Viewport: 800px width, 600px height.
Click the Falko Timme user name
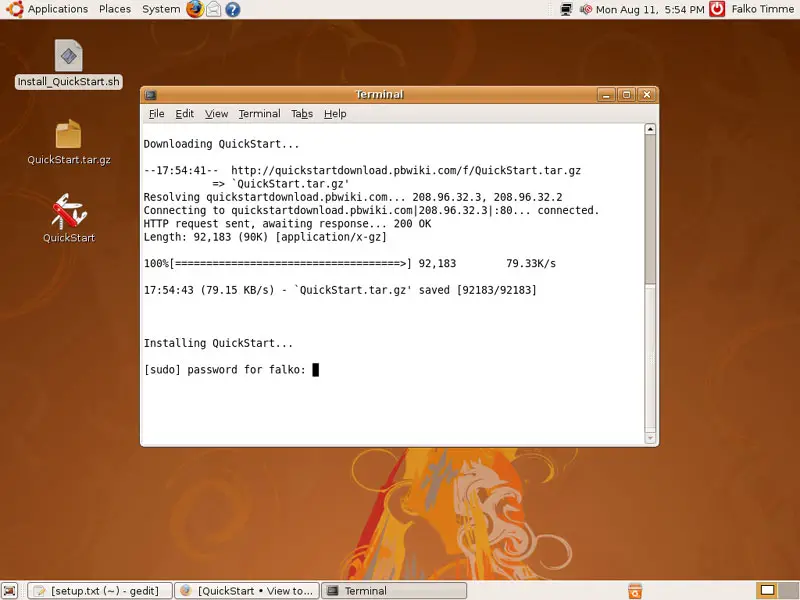tap(762, 9)
